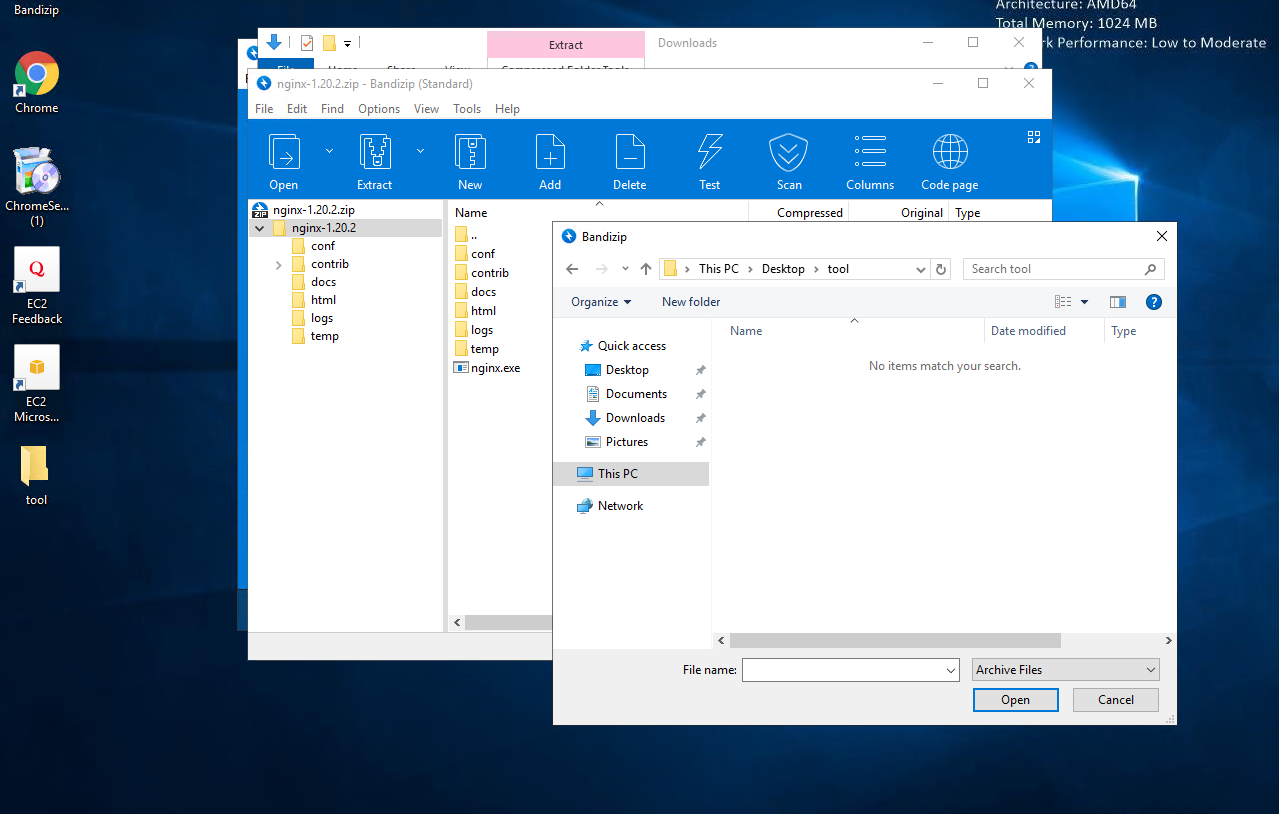Open the Options menu in Bandizip
1279x814 pixels.
point(379,109)
